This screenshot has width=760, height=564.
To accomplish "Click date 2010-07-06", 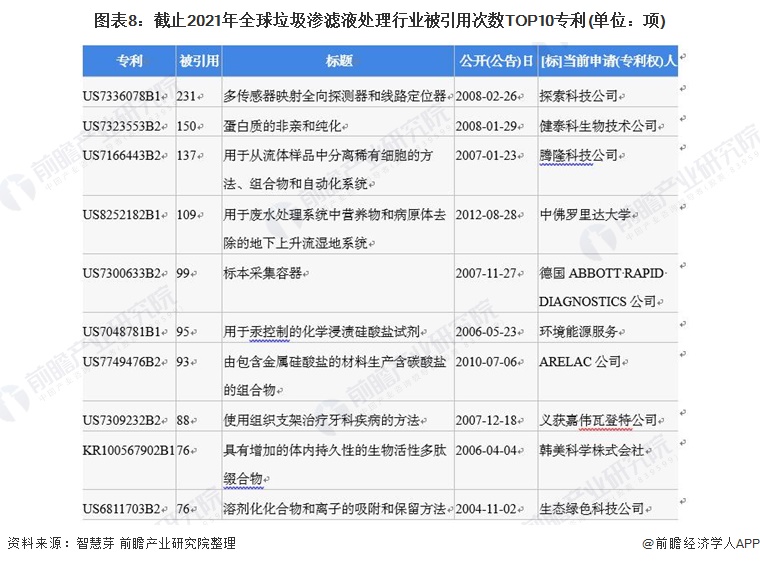I will (x=486, y=362).
